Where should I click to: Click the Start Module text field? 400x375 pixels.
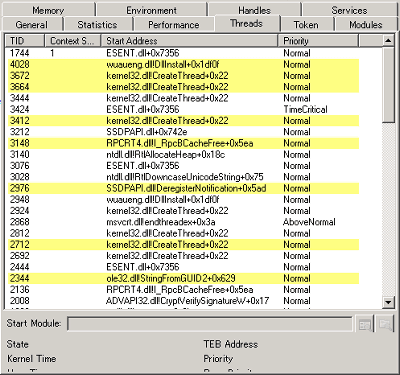[210, 324]
